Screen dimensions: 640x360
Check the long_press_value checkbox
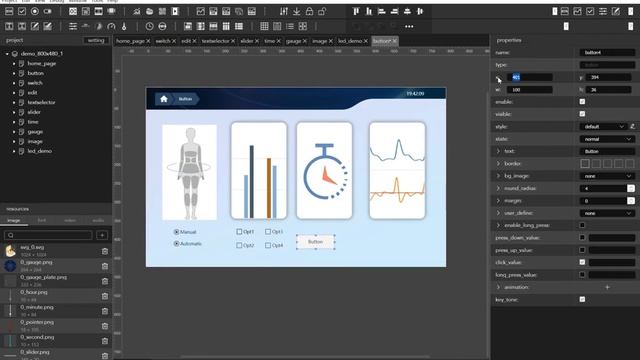(582, 275)
